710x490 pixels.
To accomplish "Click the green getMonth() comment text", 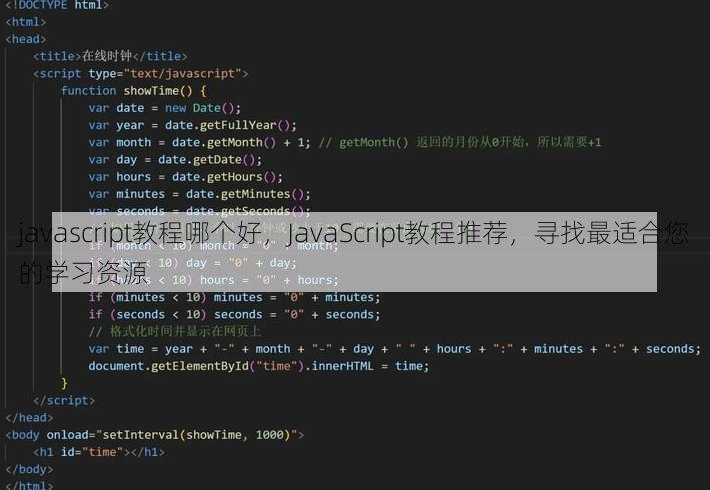I will (x=460, y=142).
